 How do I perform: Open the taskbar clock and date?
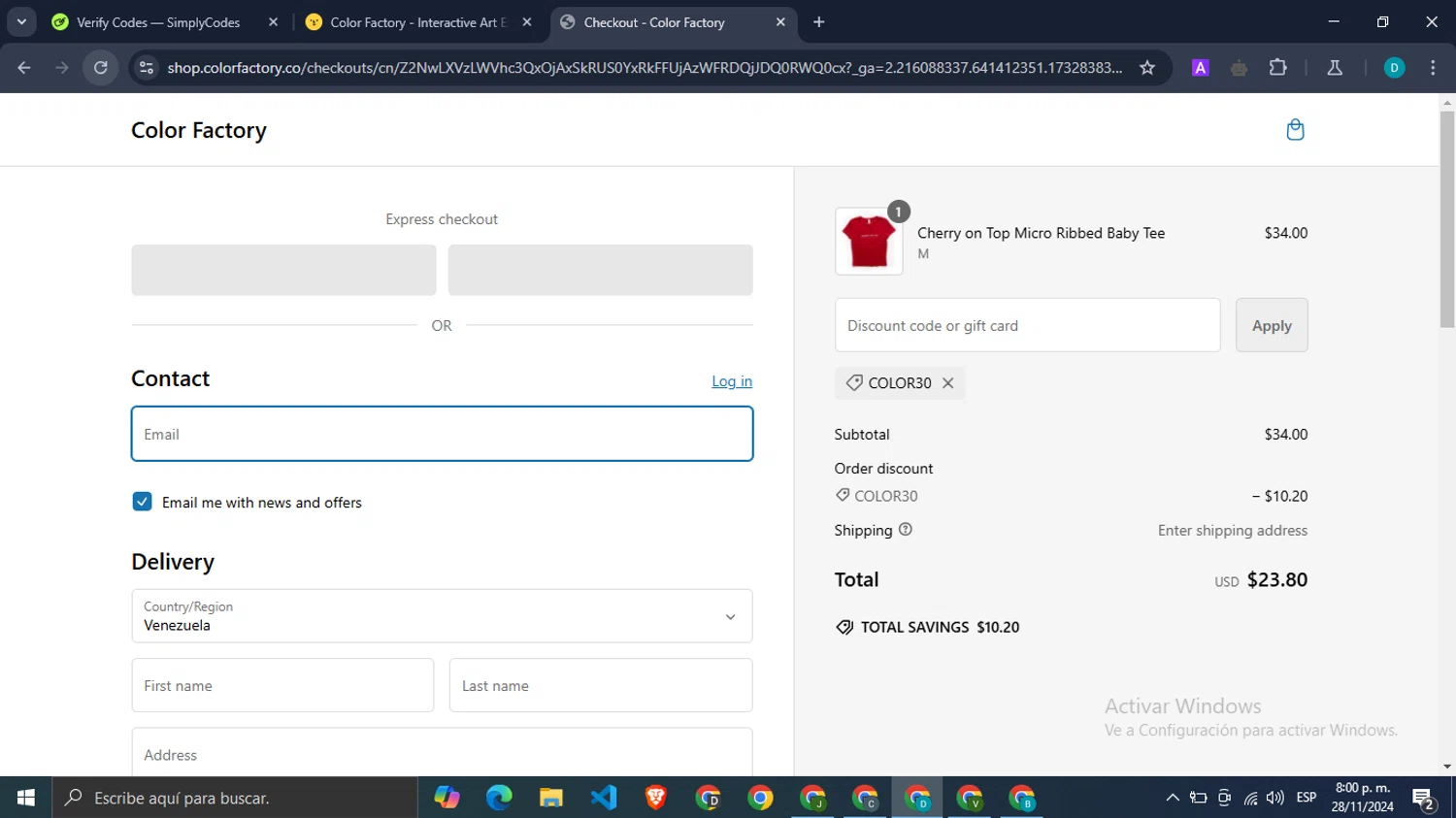(x=1363, y=798)
